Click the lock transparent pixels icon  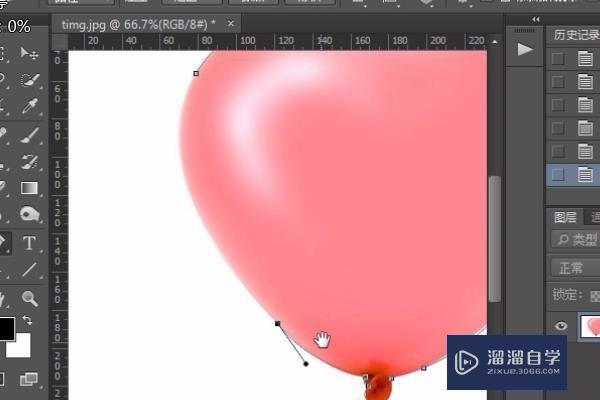pos(595,296)
